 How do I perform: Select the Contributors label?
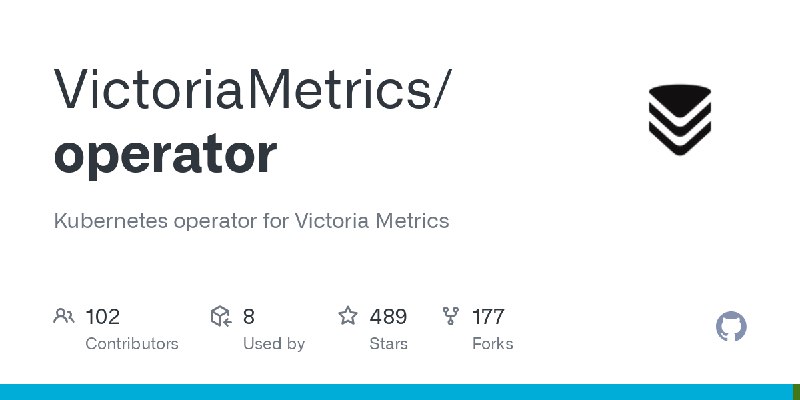(x=132, y=343)
